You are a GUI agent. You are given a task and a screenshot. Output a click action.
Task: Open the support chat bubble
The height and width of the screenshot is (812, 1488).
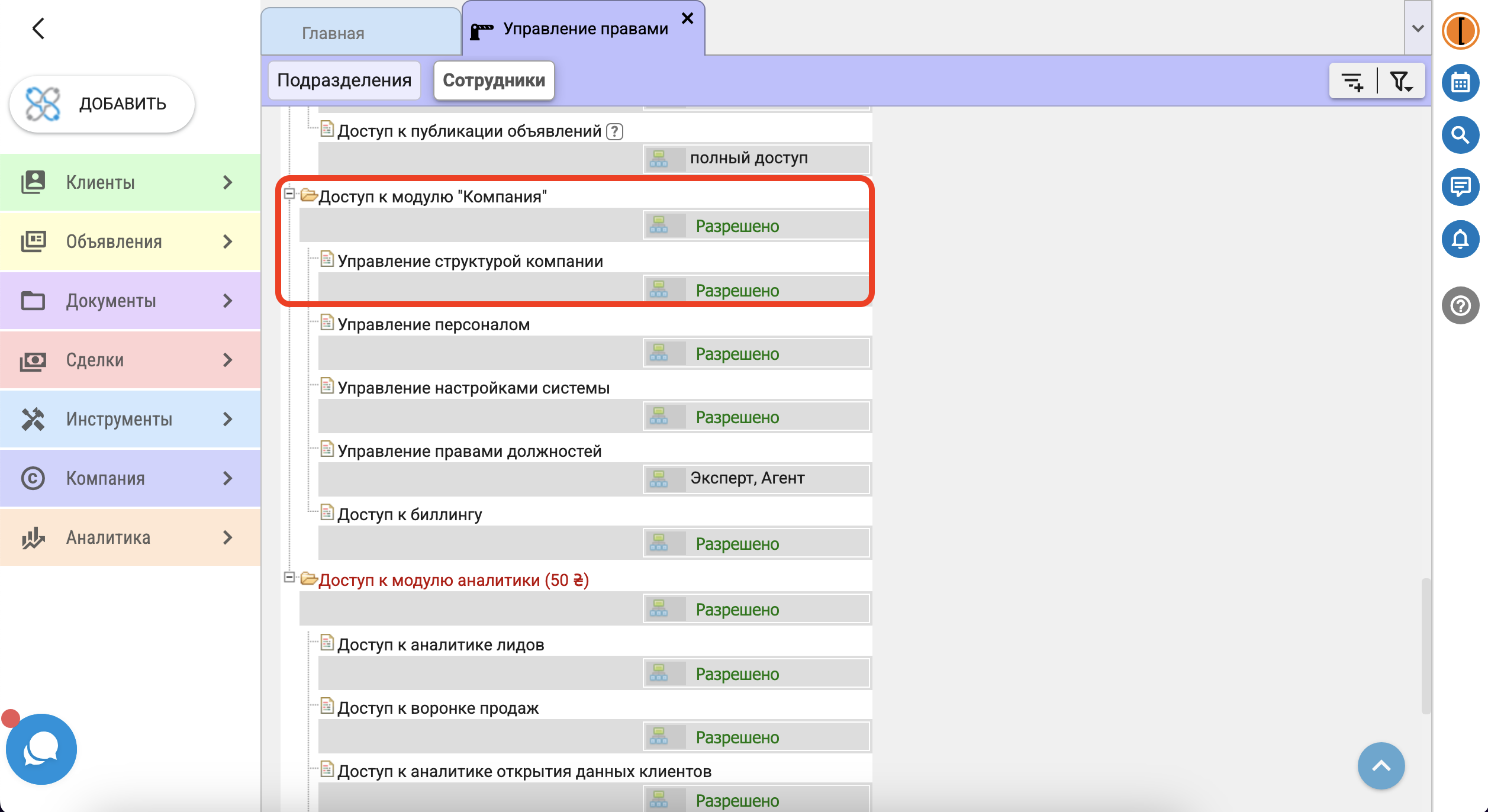coord(41,749)
